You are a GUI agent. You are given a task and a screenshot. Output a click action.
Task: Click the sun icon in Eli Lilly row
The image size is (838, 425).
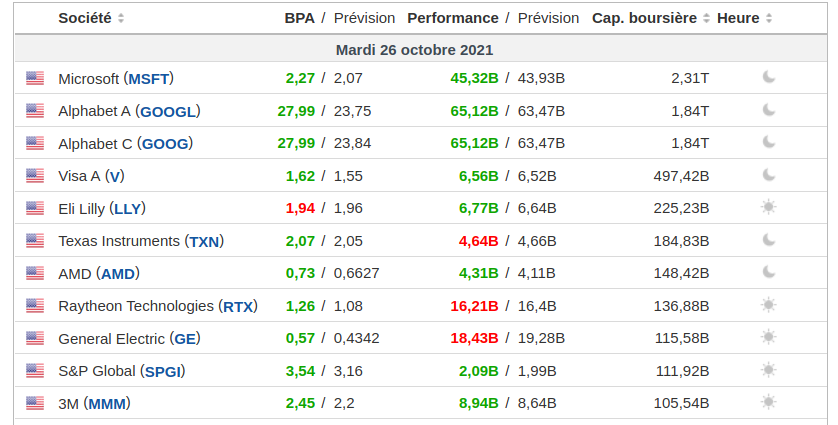[x=768, y=208]
